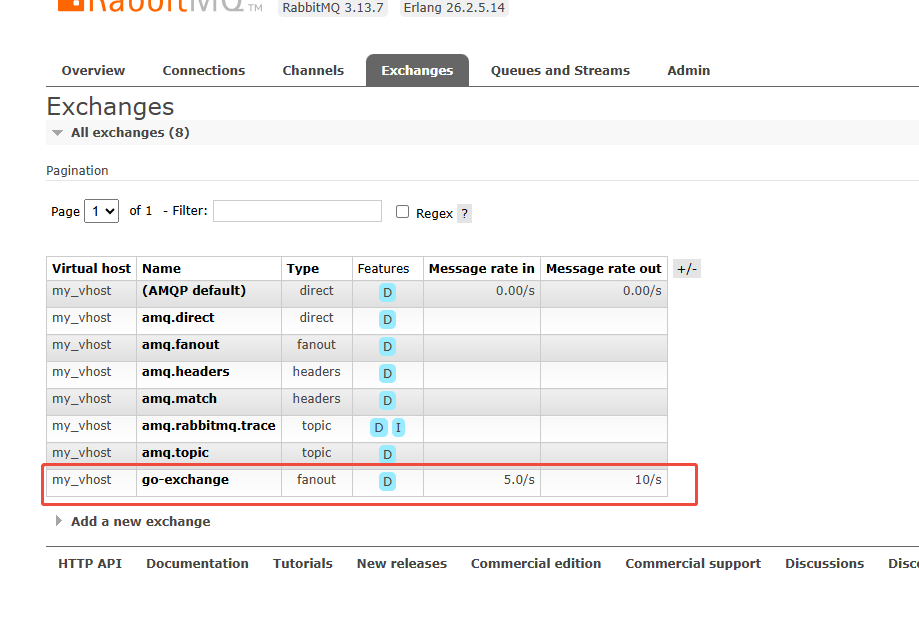Screen dimensions: 919x644
Task: Open the Commercial edition footer link
Action: (536, 563)
